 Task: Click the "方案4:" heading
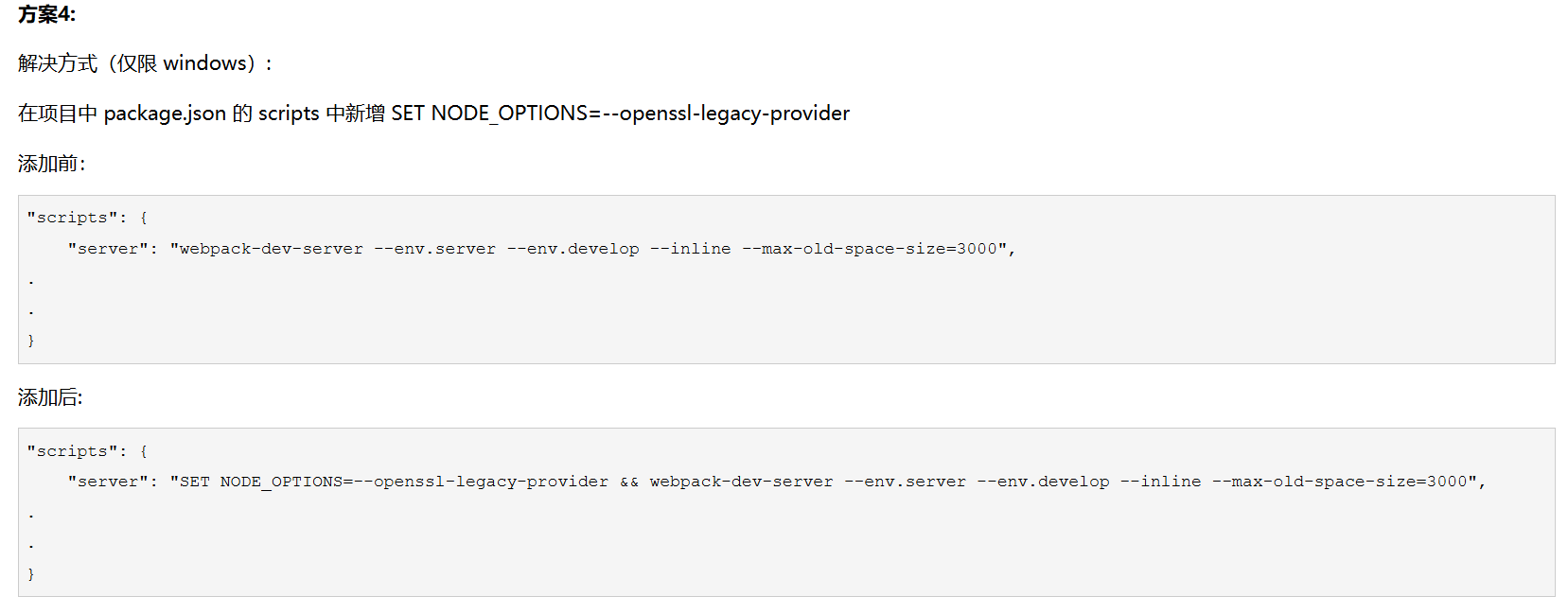tap(46, 14)
